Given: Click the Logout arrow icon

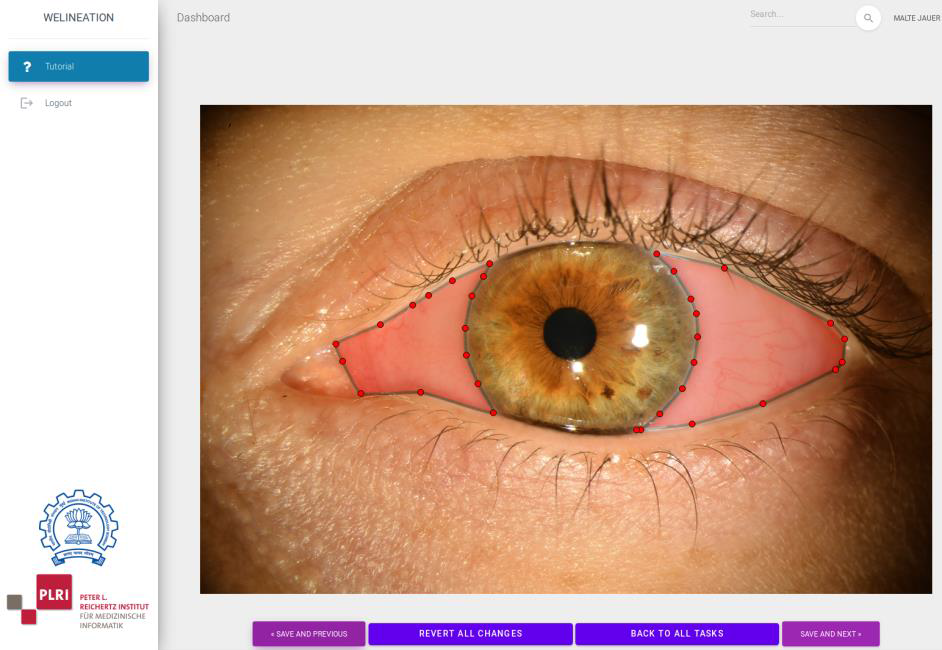Looking at the screenshot, I should tap(27, 103).
